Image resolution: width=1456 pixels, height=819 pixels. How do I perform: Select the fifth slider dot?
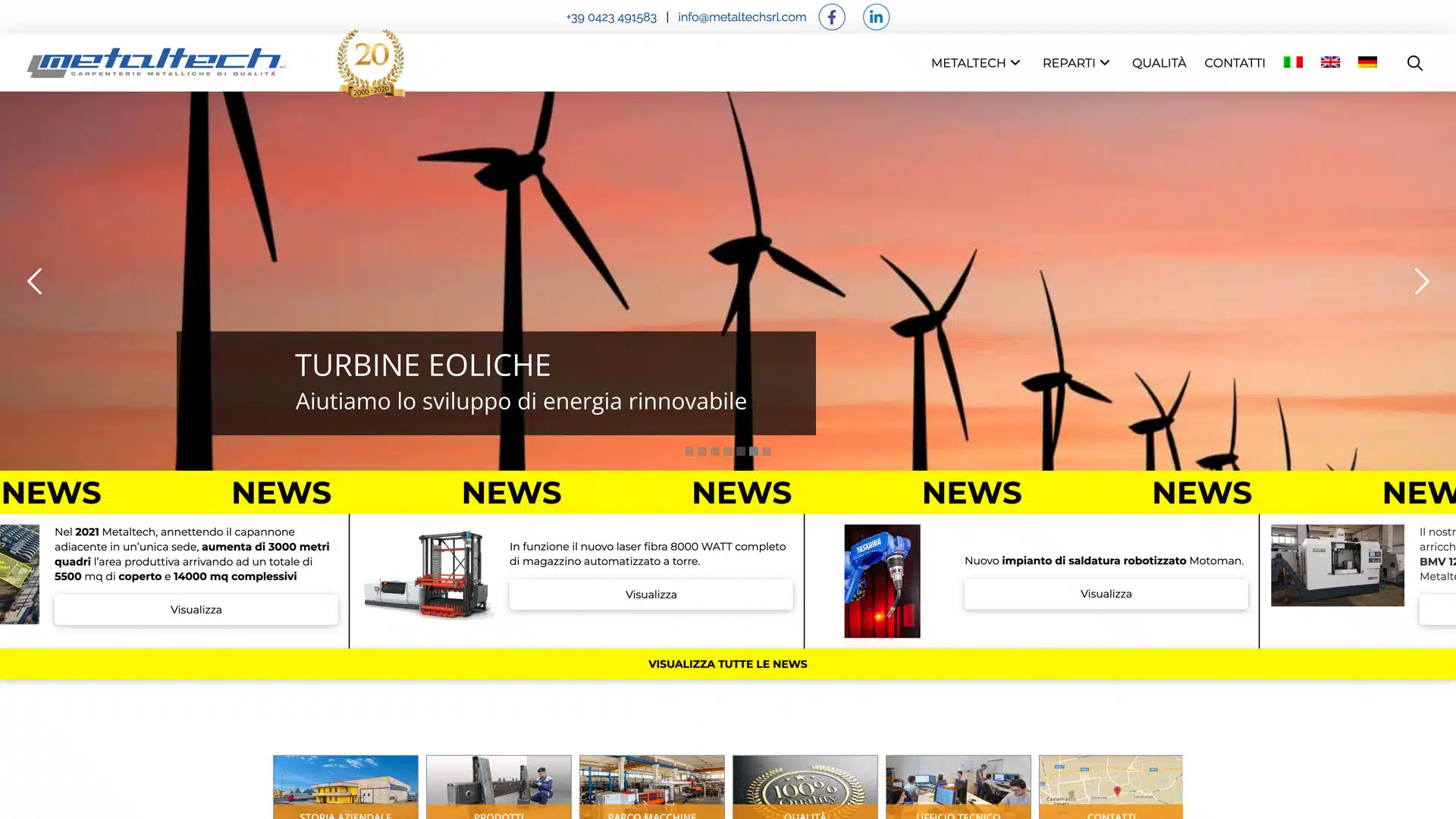740,451
